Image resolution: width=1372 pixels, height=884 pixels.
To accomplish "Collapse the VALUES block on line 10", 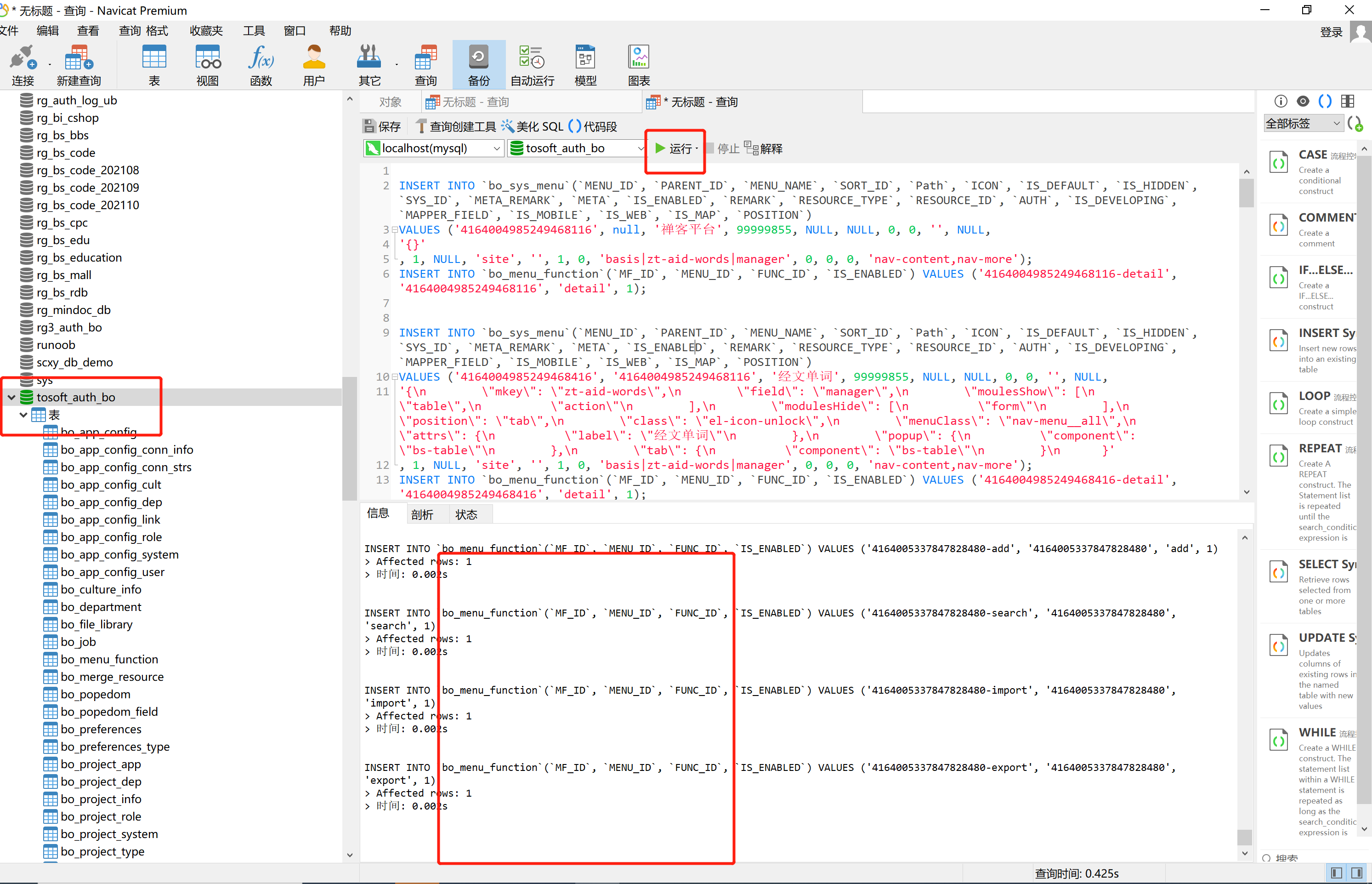I will coord(395,377).
